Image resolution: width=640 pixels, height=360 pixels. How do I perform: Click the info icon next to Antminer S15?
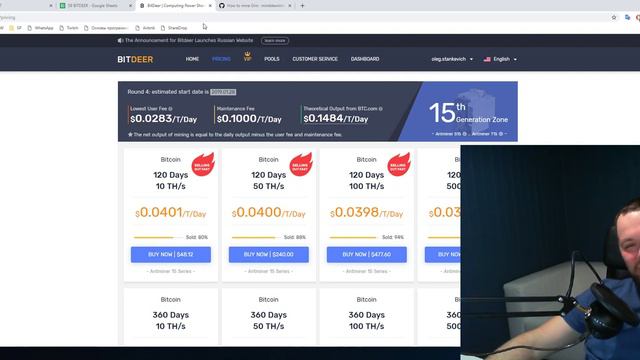pyautogui.click(x=464, y=134)
